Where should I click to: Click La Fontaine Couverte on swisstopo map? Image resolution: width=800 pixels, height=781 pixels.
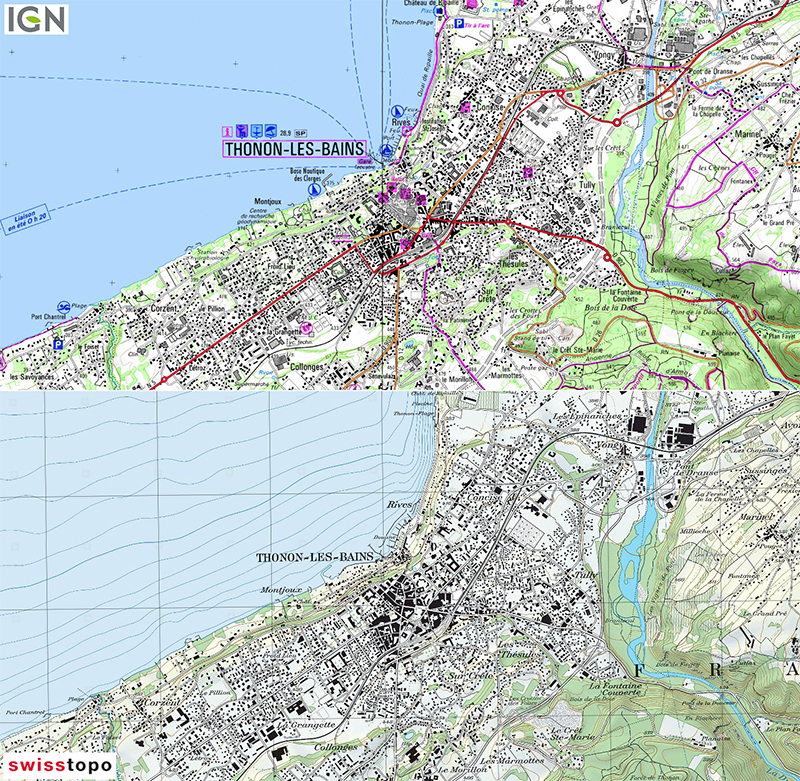(x=614, y=692)
